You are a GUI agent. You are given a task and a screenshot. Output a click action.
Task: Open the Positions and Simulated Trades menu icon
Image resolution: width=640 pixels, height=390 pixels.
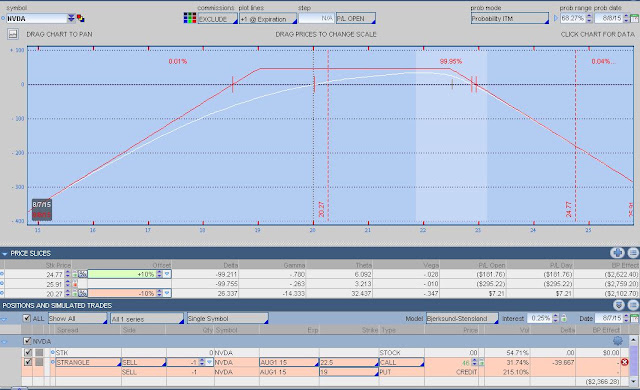[633, 305]
